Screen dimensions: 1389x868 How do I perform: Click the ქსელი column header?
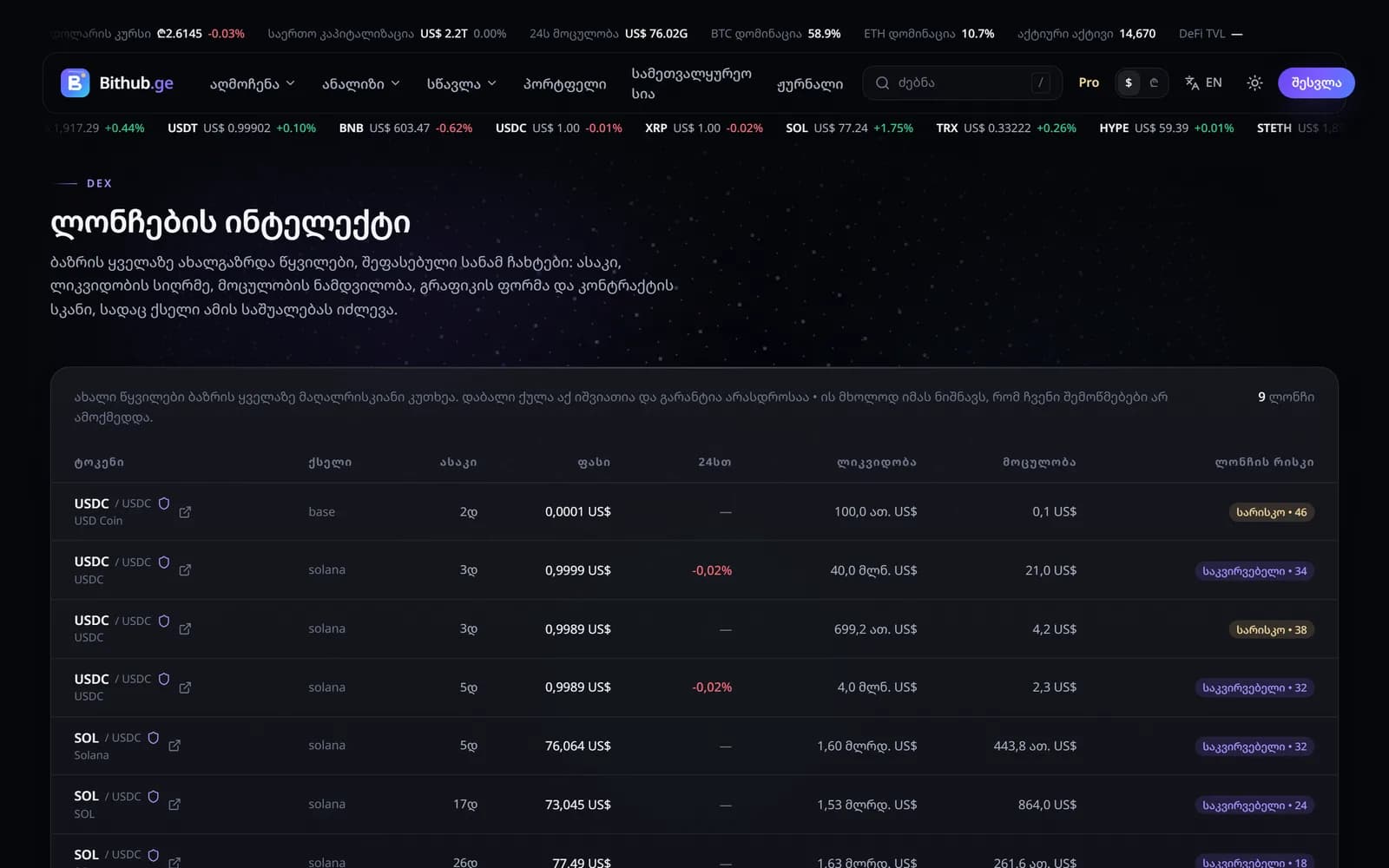(x=330, y=462)
